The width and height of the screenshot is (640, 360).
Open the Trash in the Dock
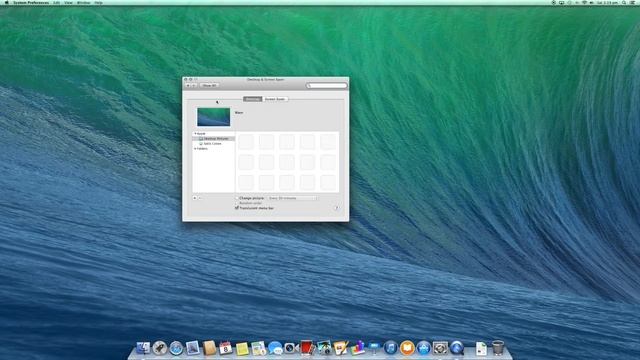[498, 348]
